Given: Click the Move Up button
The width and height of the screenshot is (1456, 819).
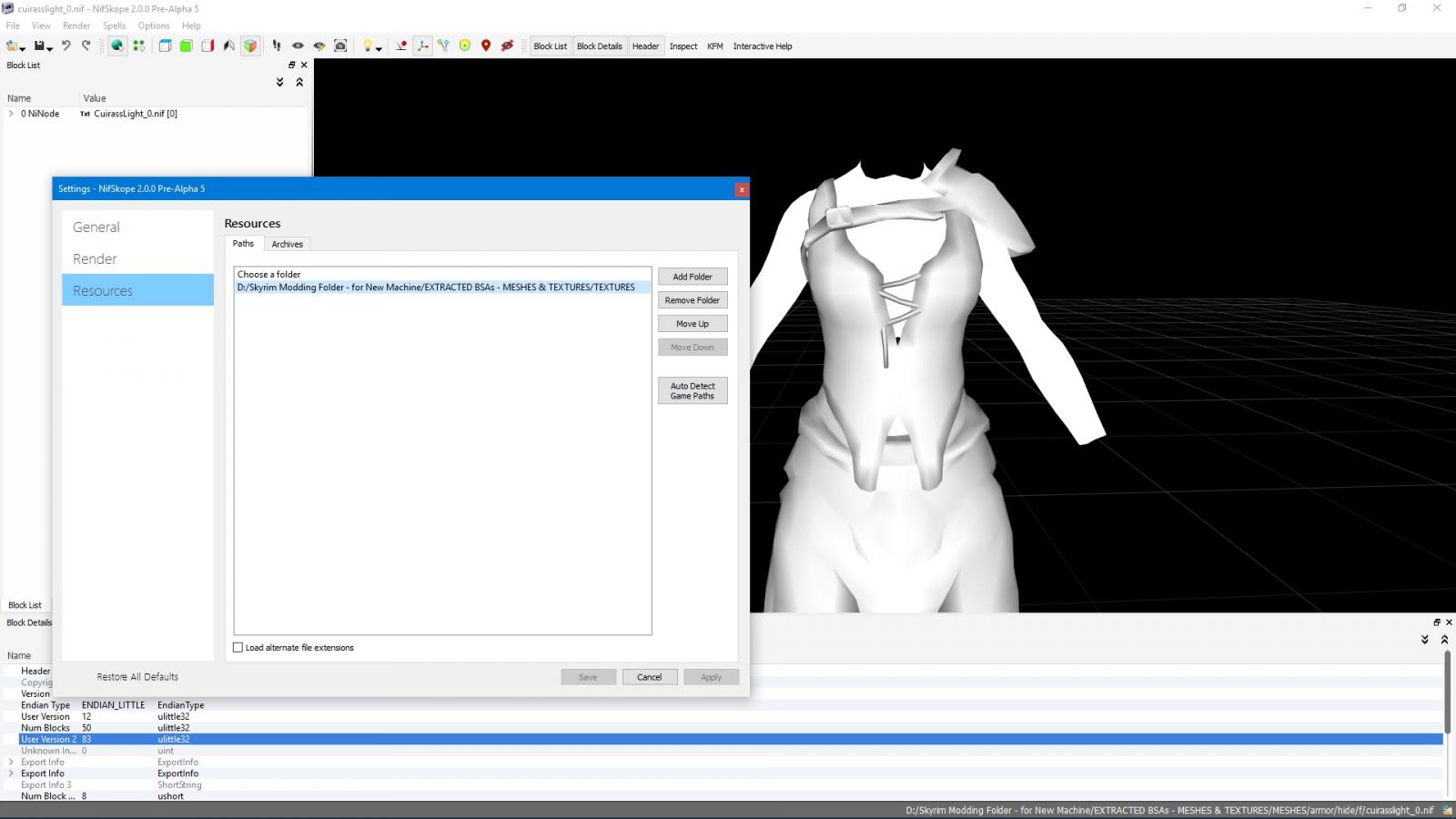Looking at the screenshot, I should pyautogui.click(x=693, y=324).
